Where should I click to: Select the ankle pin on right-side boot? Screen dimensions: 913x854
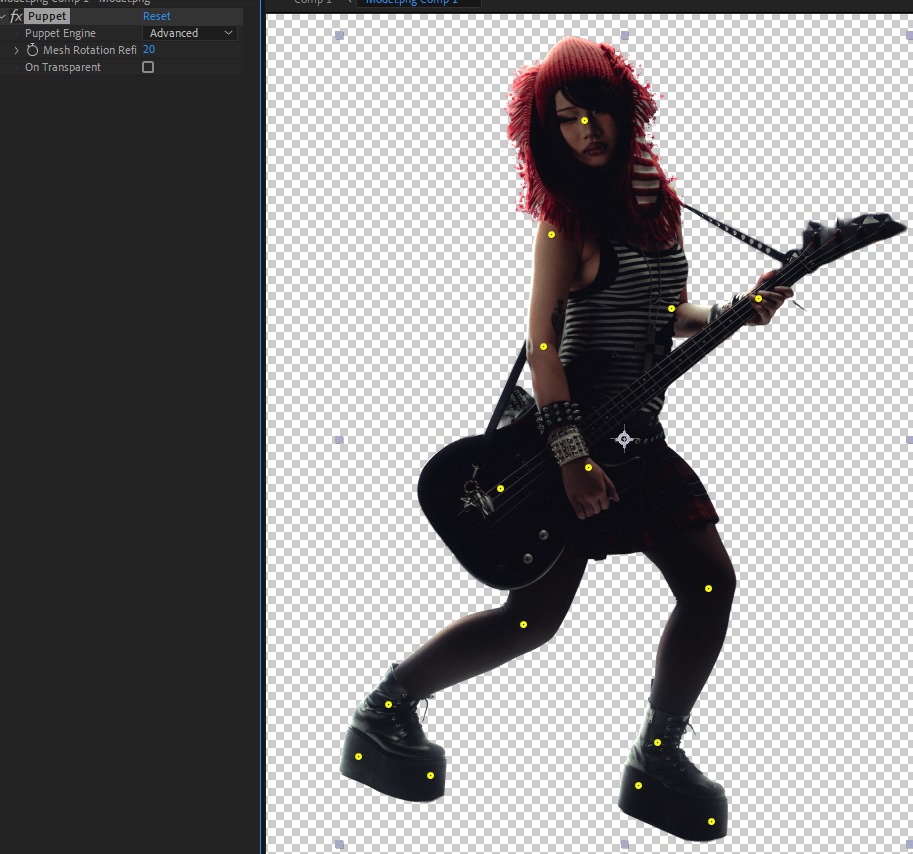(x=657, y=742)
